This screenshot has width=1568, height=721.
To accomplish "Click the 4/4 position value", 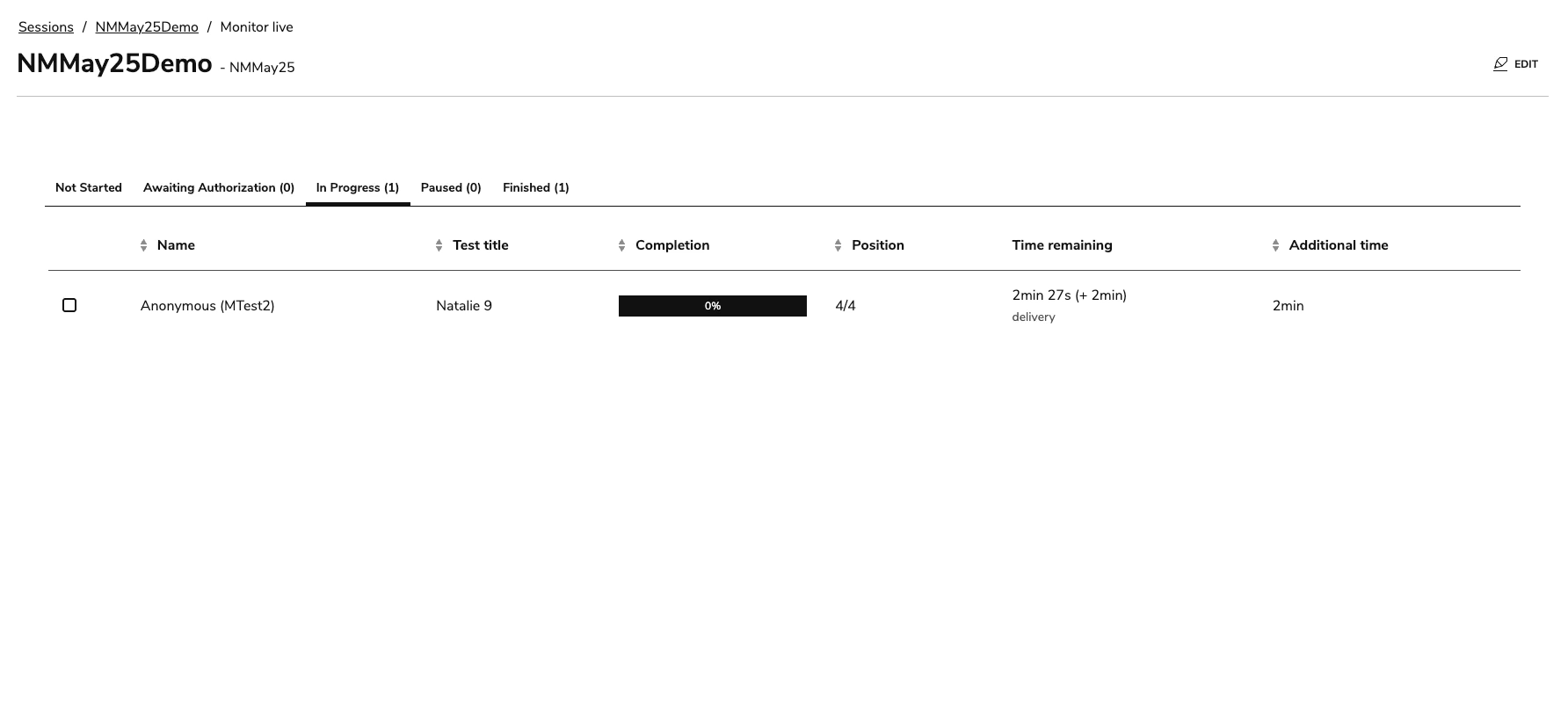I will 846,306.
